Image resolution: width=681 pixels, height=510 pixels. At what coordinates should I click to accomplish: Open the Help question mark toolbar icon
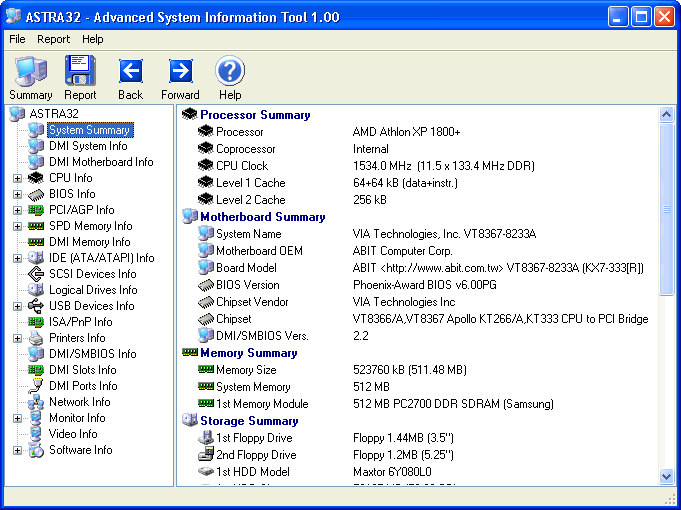[230, 71]
